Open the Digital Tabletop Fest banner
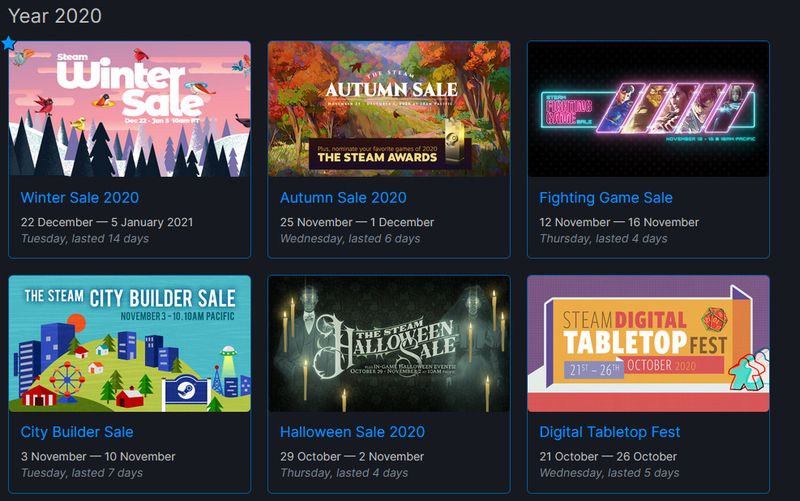The image size is (800, 501). [x=648, y=343]
